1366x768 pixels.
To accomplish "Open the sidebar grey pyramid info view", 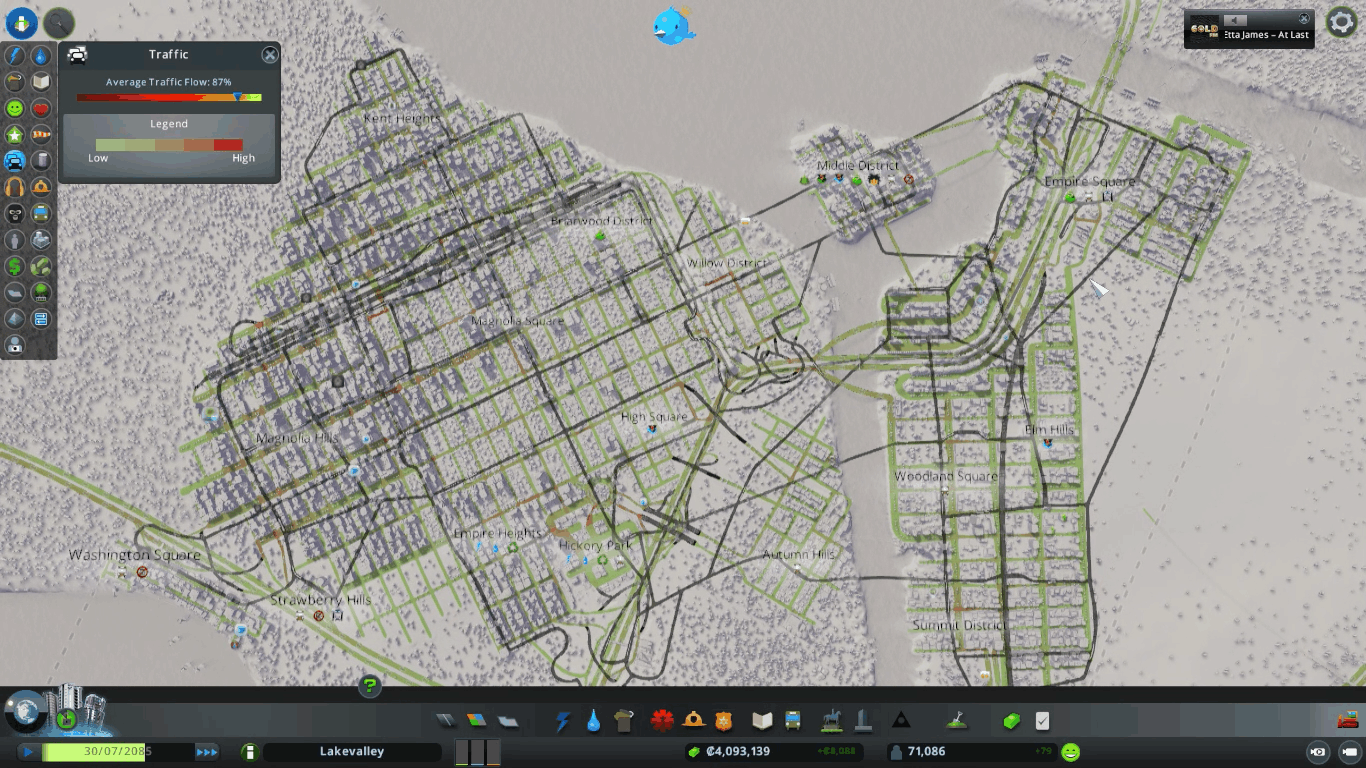I will click(15, 318).
